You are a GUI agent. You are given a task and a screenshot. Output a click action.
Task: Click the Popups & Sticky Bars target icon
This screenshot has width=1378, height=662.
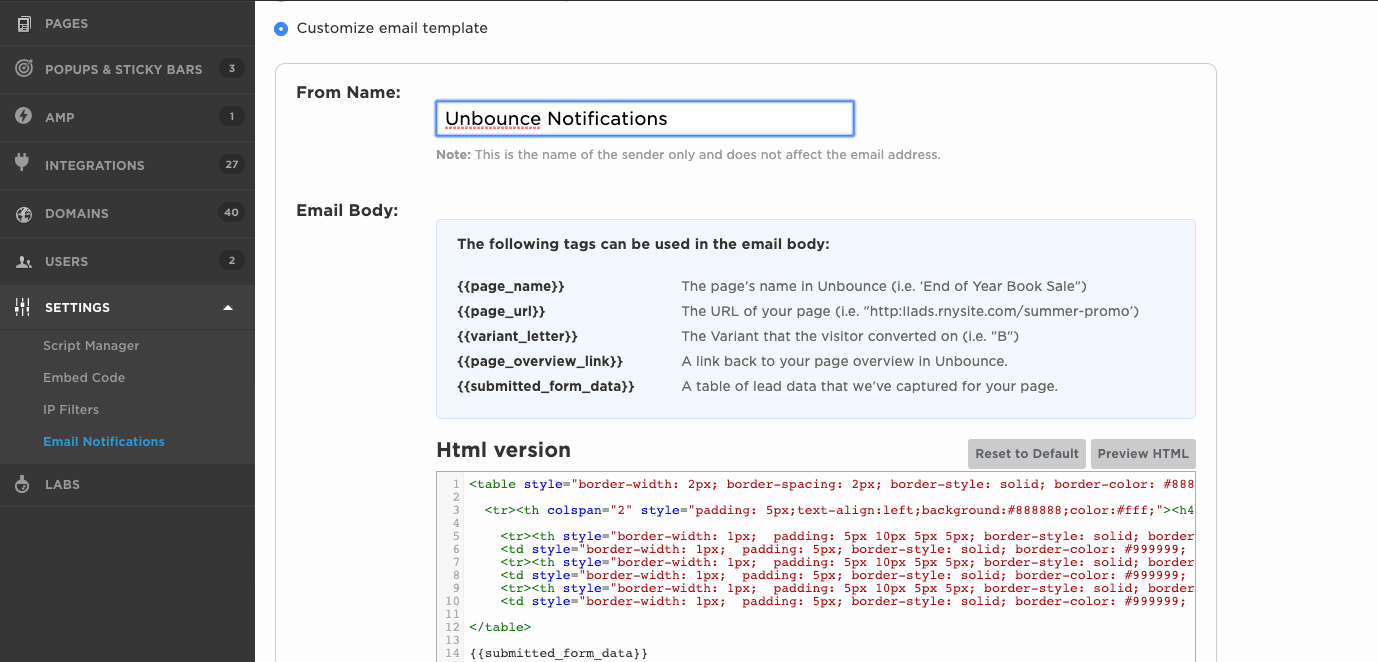point(23,69)
